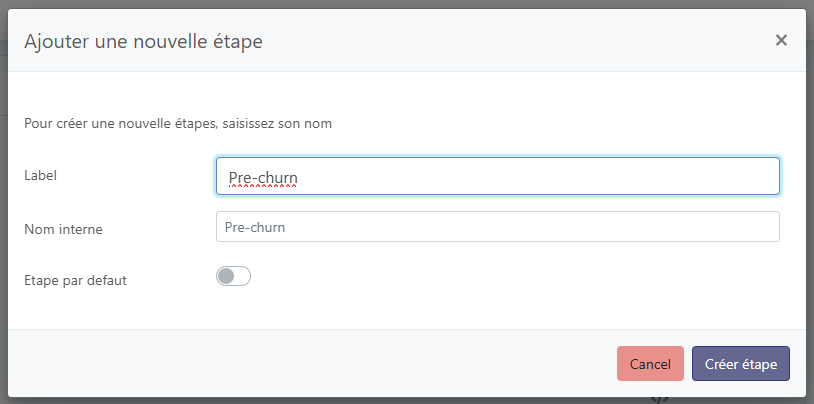Close the 'Ajouter une nouvelle étape' dialog

click(x=781, y=40)
